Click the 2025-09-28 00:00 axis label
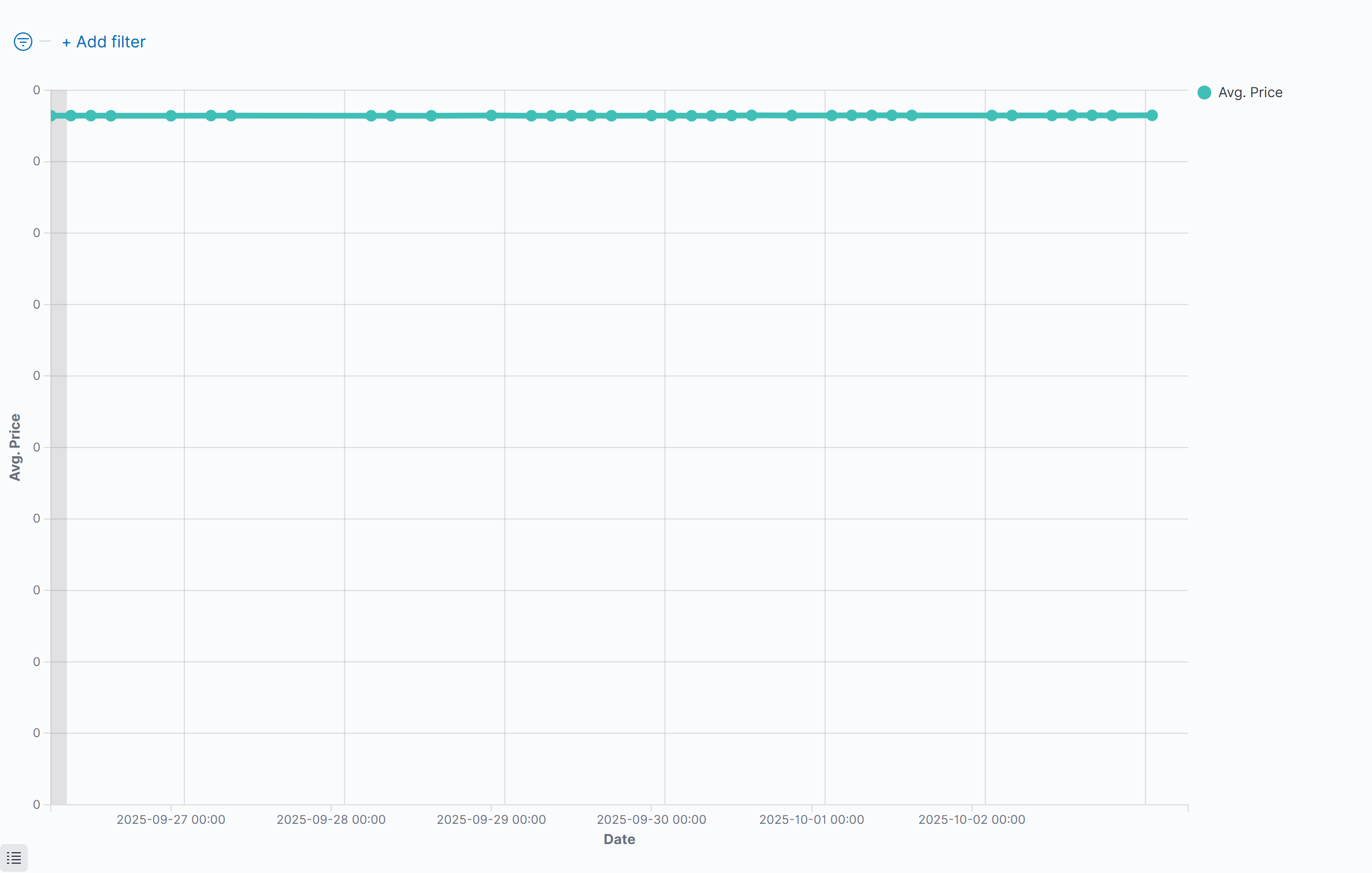This screenshot has width=1372, height=873. [x=331, y=819]
